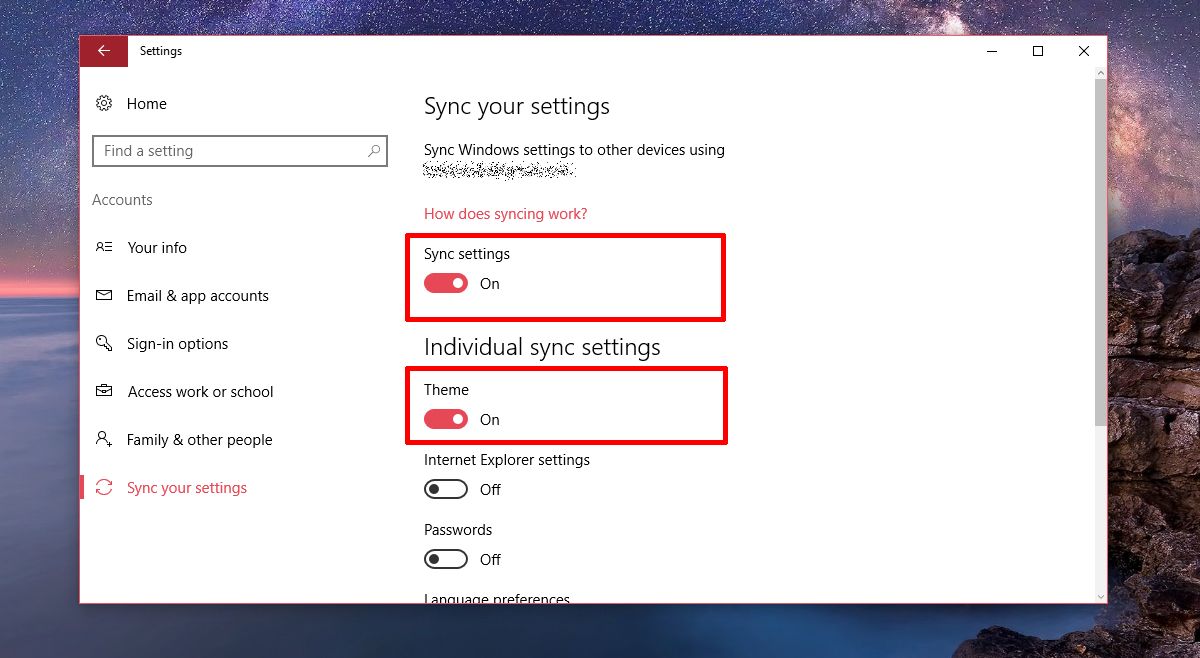Turn on the Passwords sync toggle
The width and height of the screenshot is (1200, 658).
pos(446,560)
